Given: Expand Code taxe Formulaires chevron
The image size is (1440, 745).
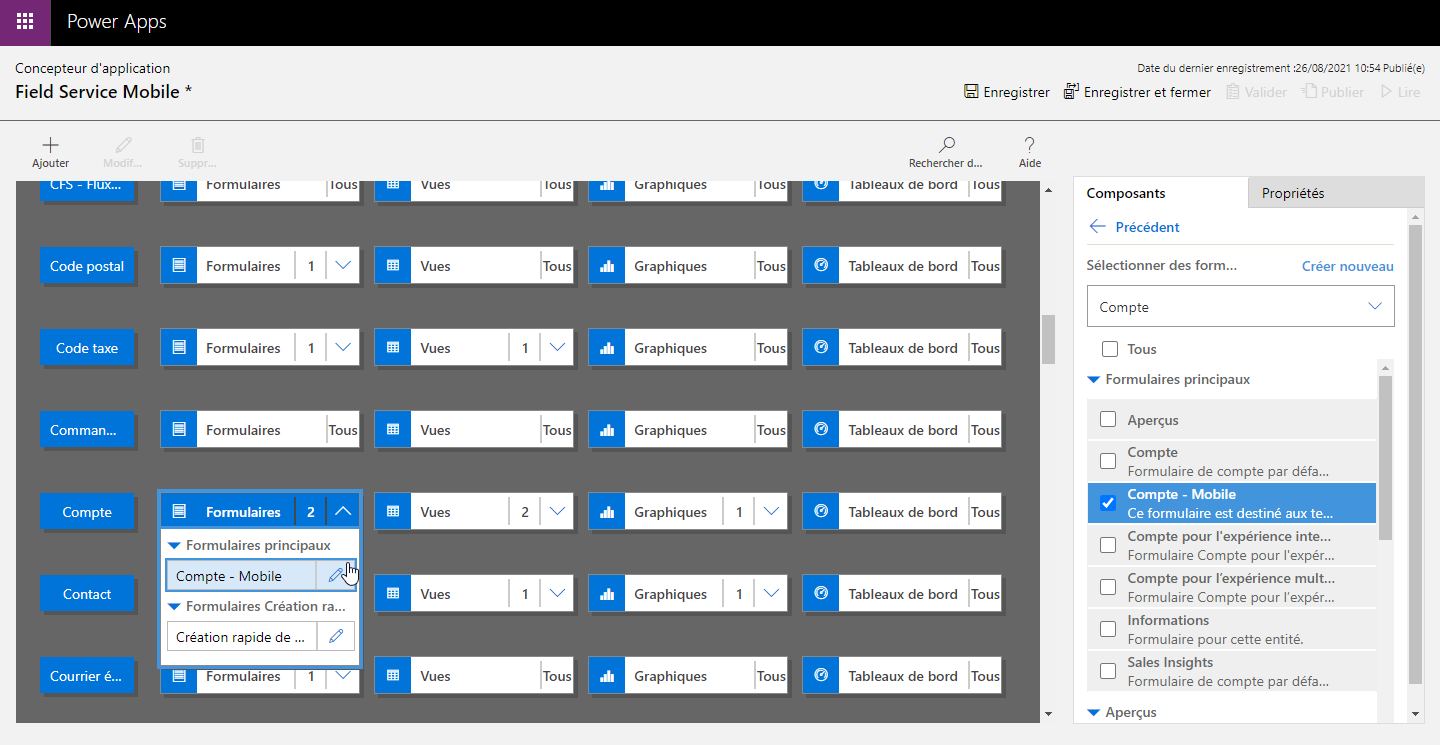Looking at the screenshot, I should pyautogui.click(x=343, y=348).
